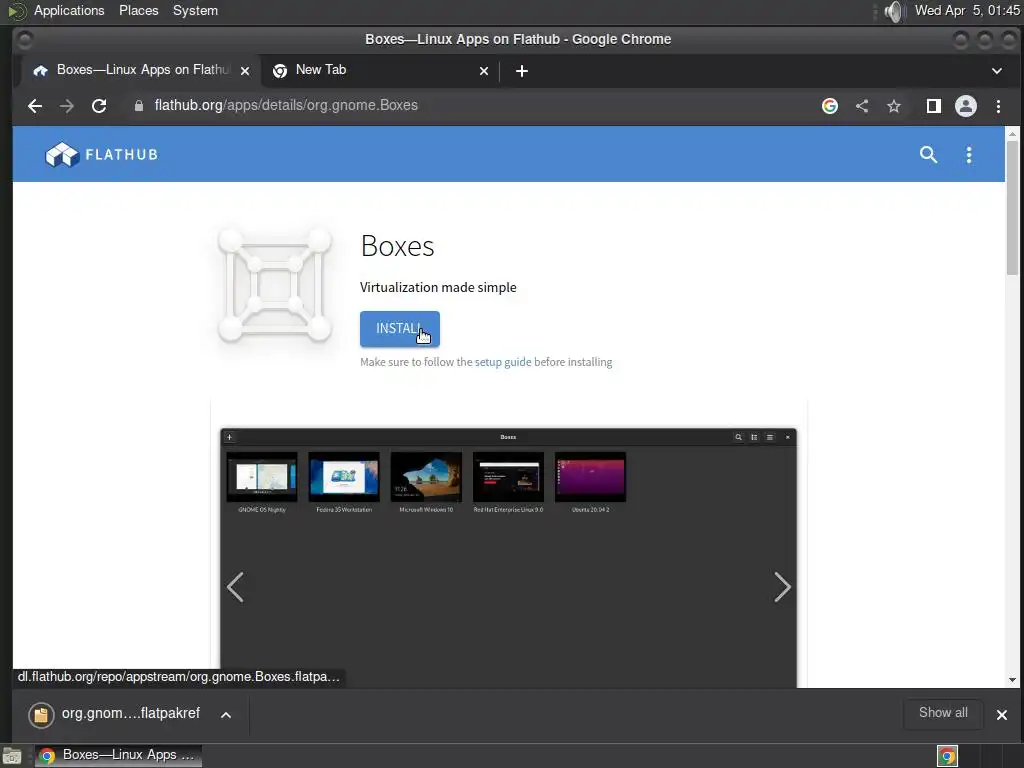
Task: Click the lock icon in address bar
Action: [x=138, y=106]
